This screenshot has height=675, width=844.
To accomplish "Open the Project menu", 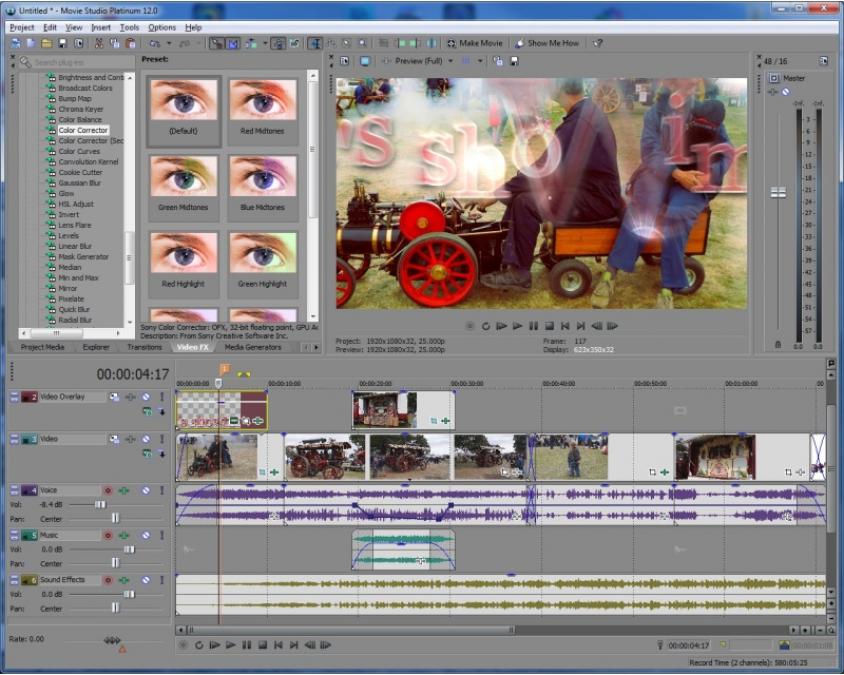I will [22, 27].
